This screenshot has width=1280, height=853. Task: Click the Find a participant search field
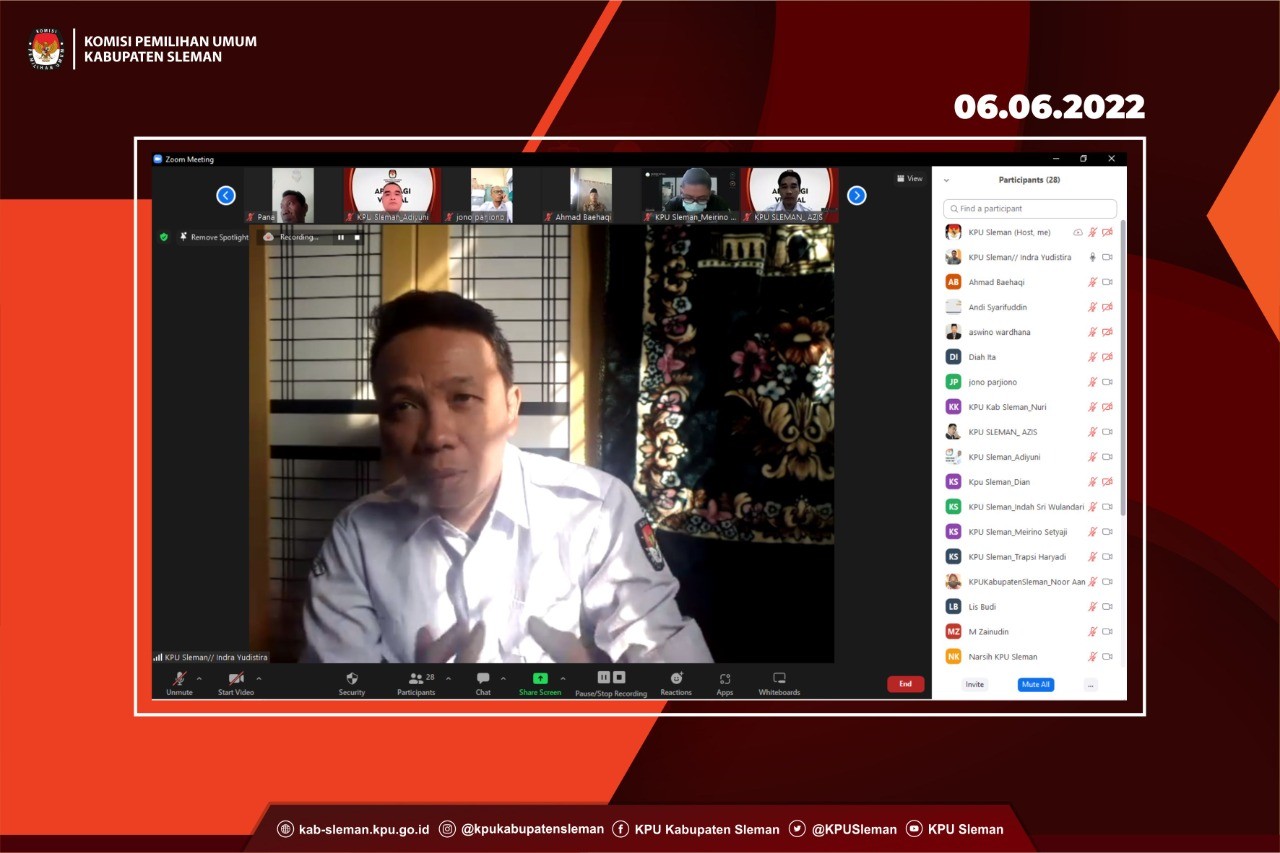1030,209
